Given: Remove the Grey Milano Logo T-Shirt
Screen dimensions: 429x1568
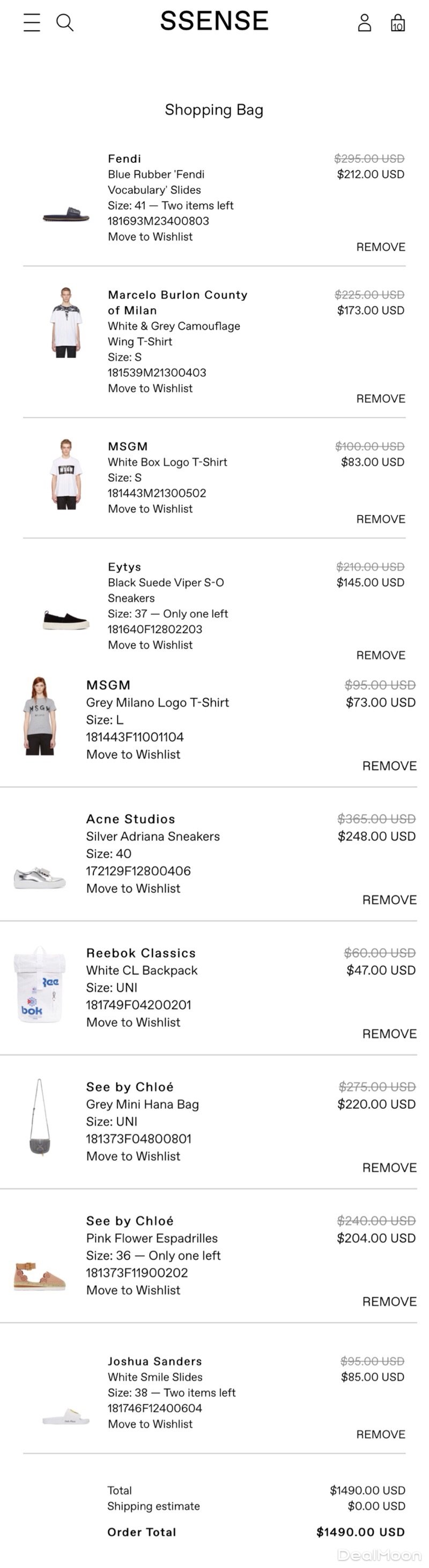Looking at the screenshot, I should [389, 766].
